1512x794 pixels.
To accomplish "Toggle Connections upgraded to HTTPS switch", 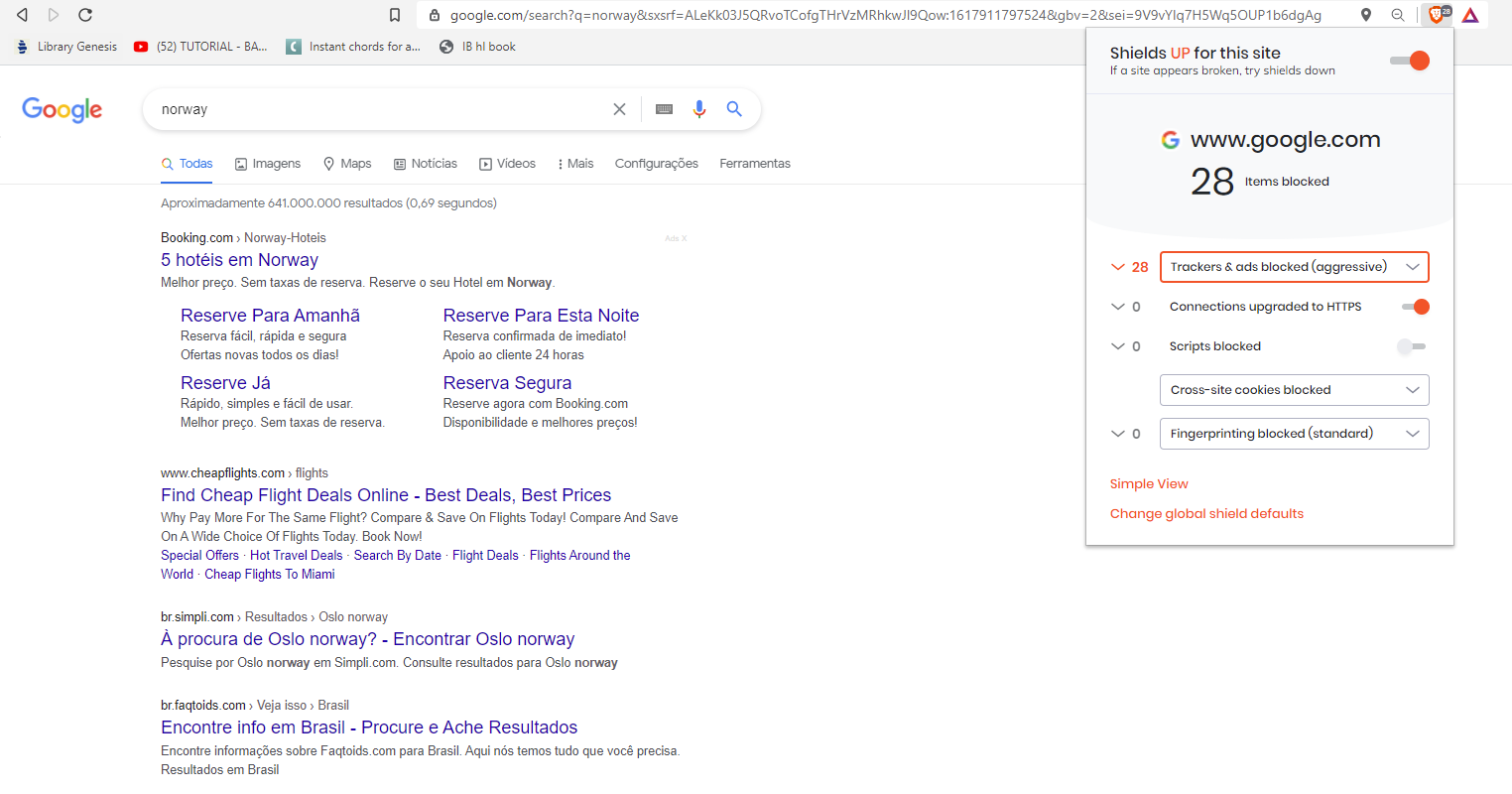I will click(1416, 307).
